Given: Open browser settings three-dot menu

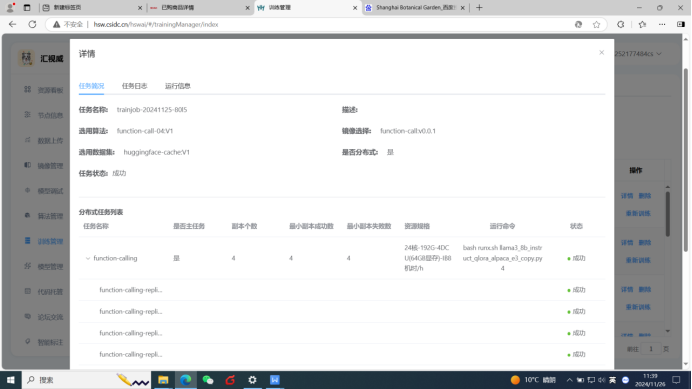Looking at the screenshot, I should tap(662, 24).
